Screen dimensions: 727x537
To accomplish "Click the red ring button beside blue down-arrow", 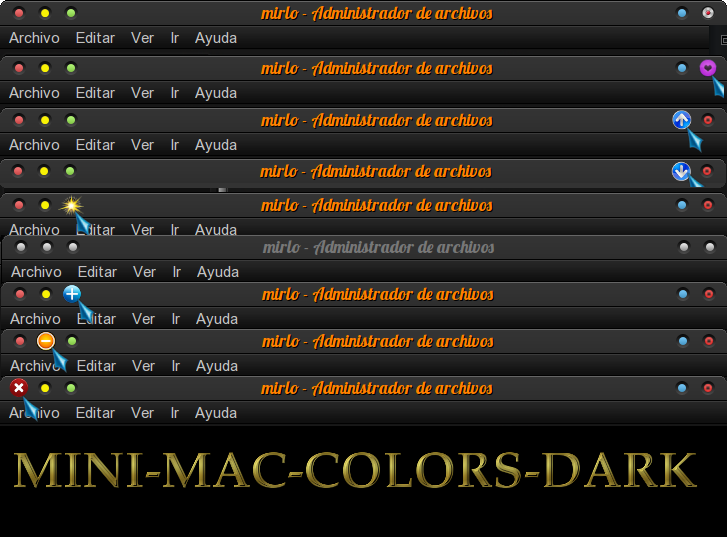I will click(x=707, y=172).
